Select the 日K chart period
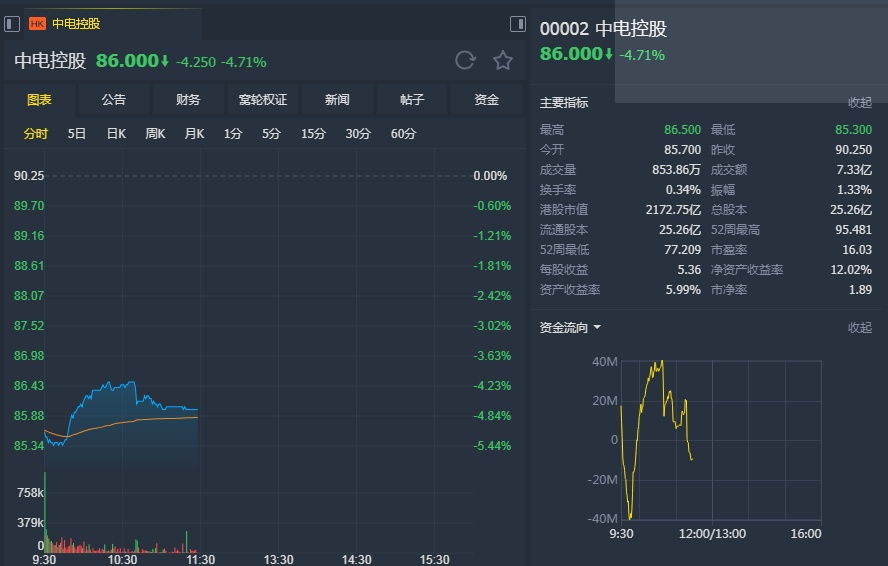Image resolution: width=888 pixels, height=566 pixels. (x=116, y=134)
